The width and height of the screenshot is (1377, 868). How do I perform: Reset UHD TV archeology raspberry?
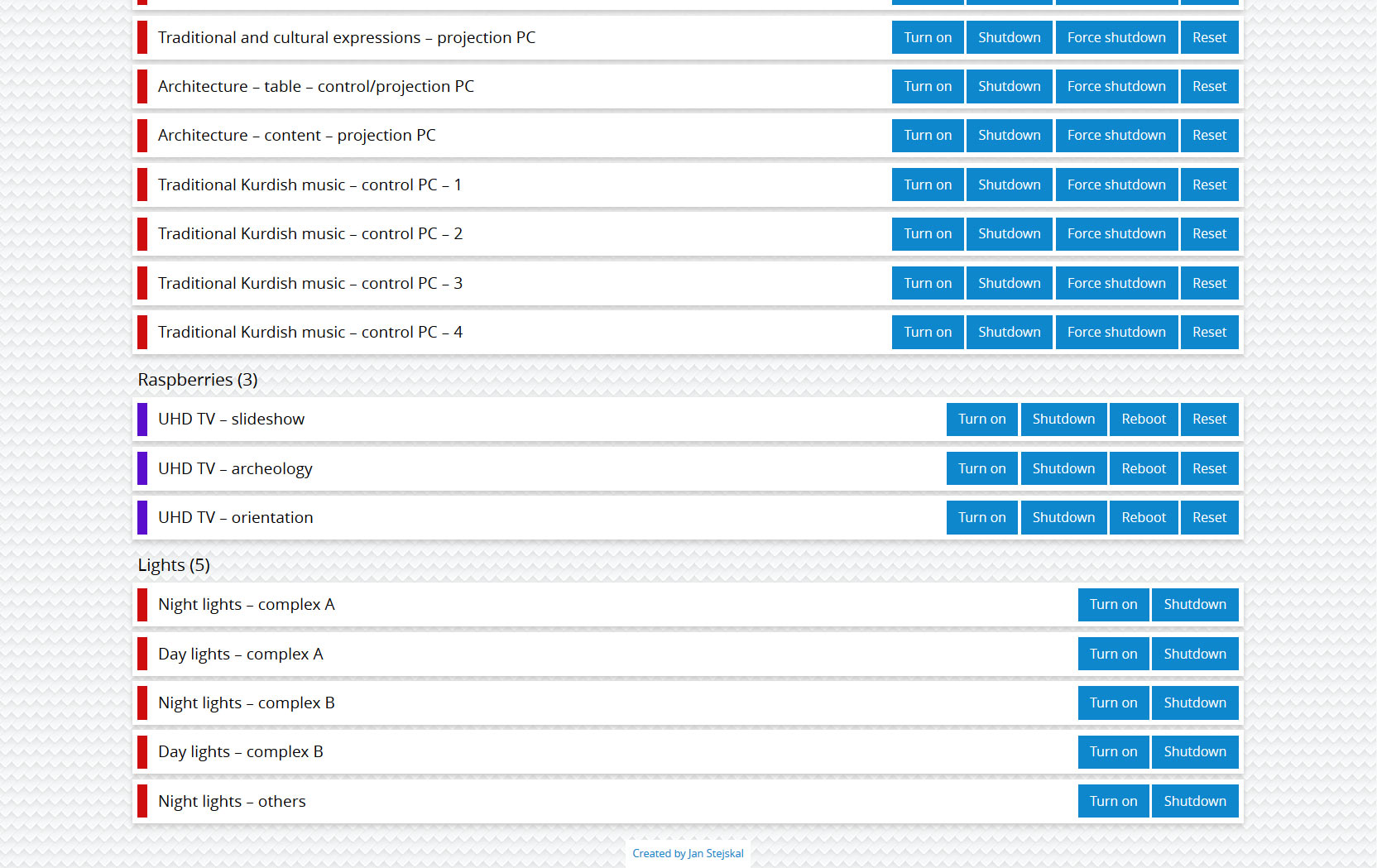1209,468
